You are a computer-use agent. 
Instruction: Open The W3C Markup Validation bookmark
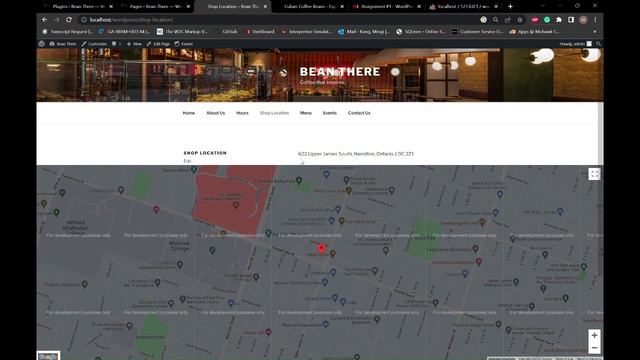point(182,31)
